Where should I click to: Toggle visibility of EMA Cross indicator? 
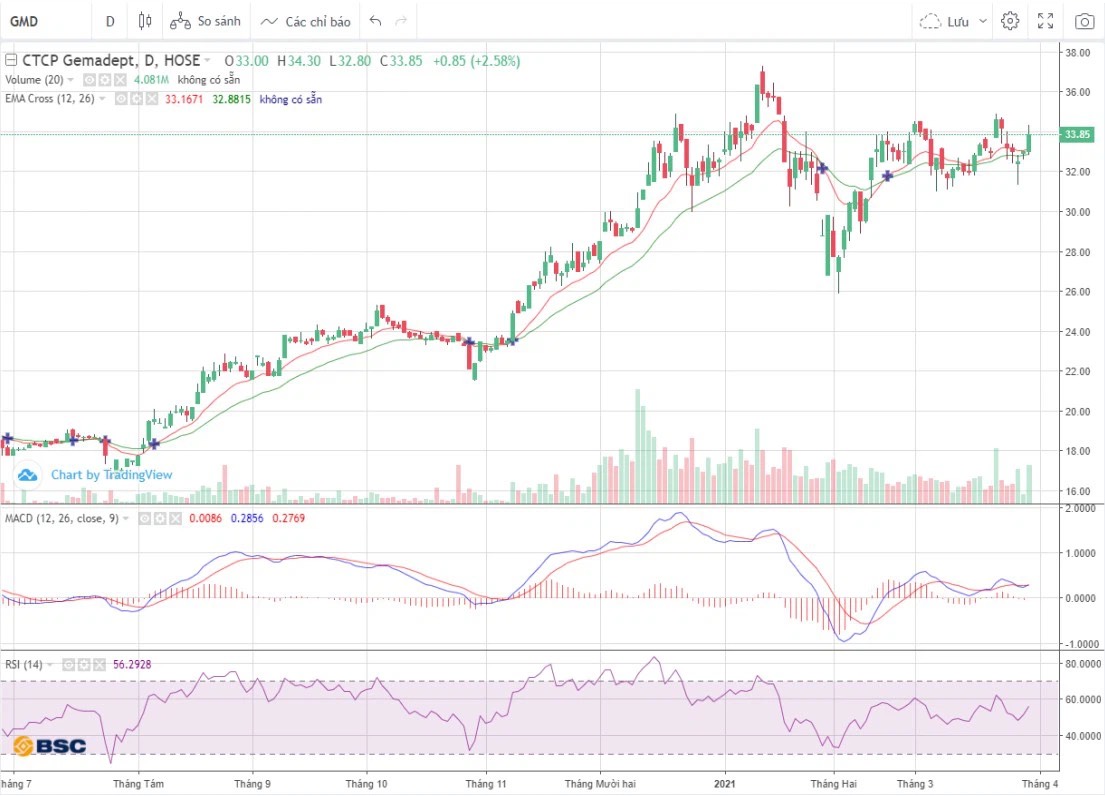point(121,99)
